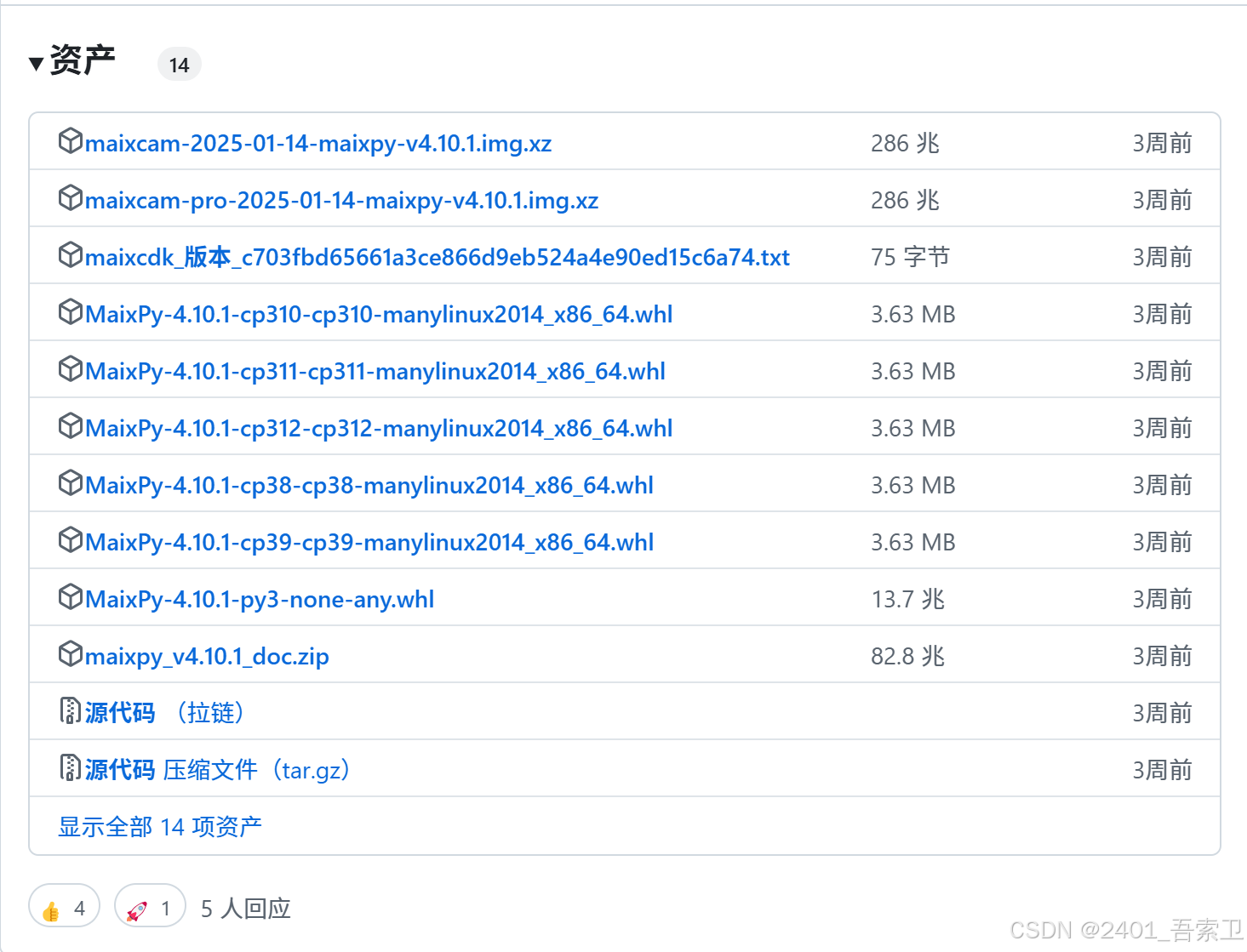Screen dimensions: 1247x952
Task: Click 3.63 MB size of cp312 wheel
Action: [913, 428]
